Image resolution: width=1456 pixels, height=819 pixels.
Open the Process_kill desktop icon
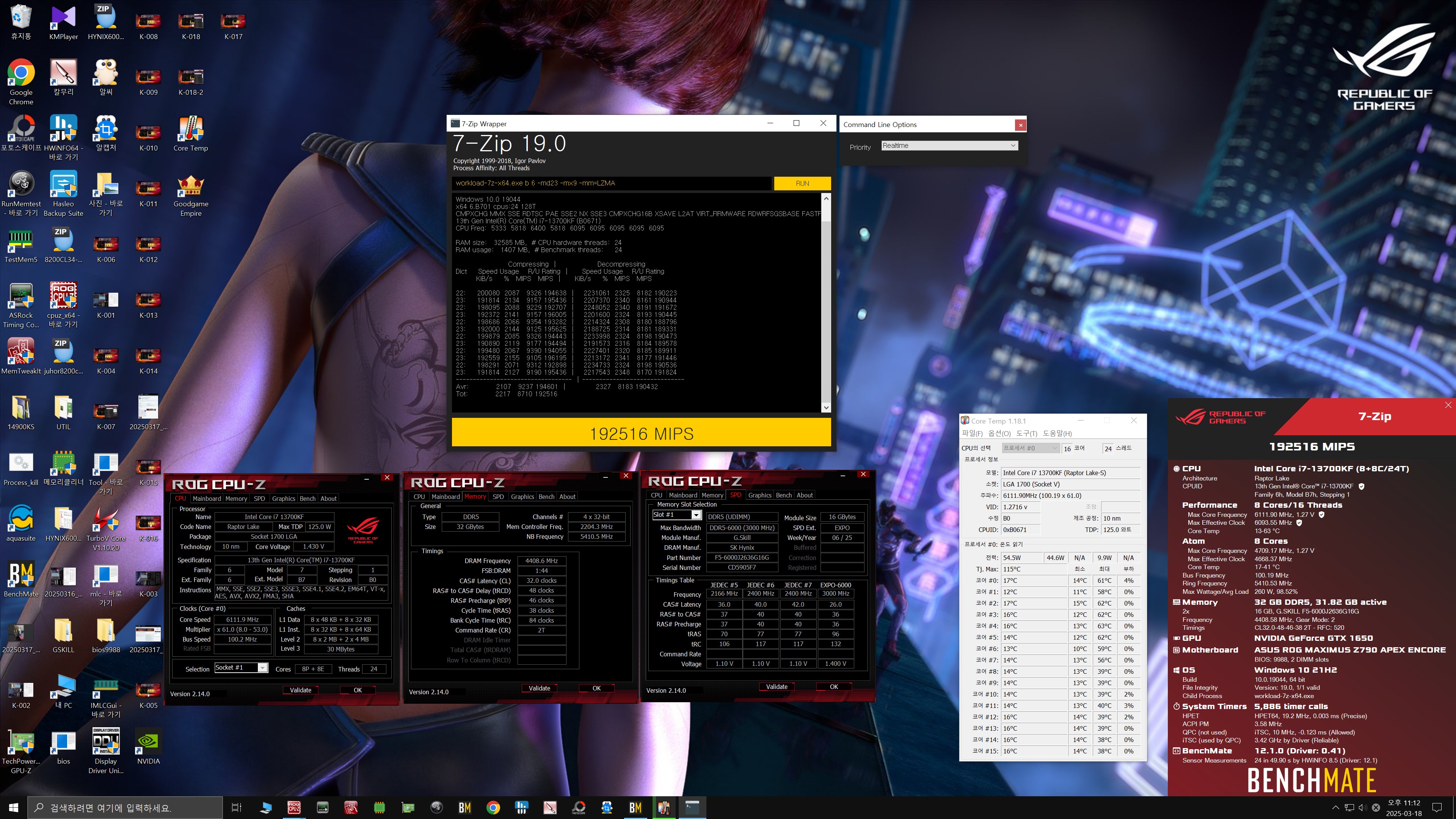coord(21,469)
